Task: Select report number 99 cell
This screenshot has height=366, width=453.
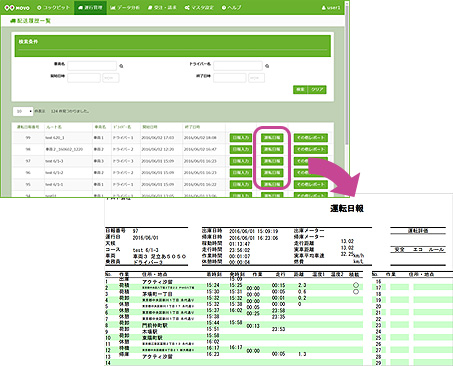Action: click(28, 138)
